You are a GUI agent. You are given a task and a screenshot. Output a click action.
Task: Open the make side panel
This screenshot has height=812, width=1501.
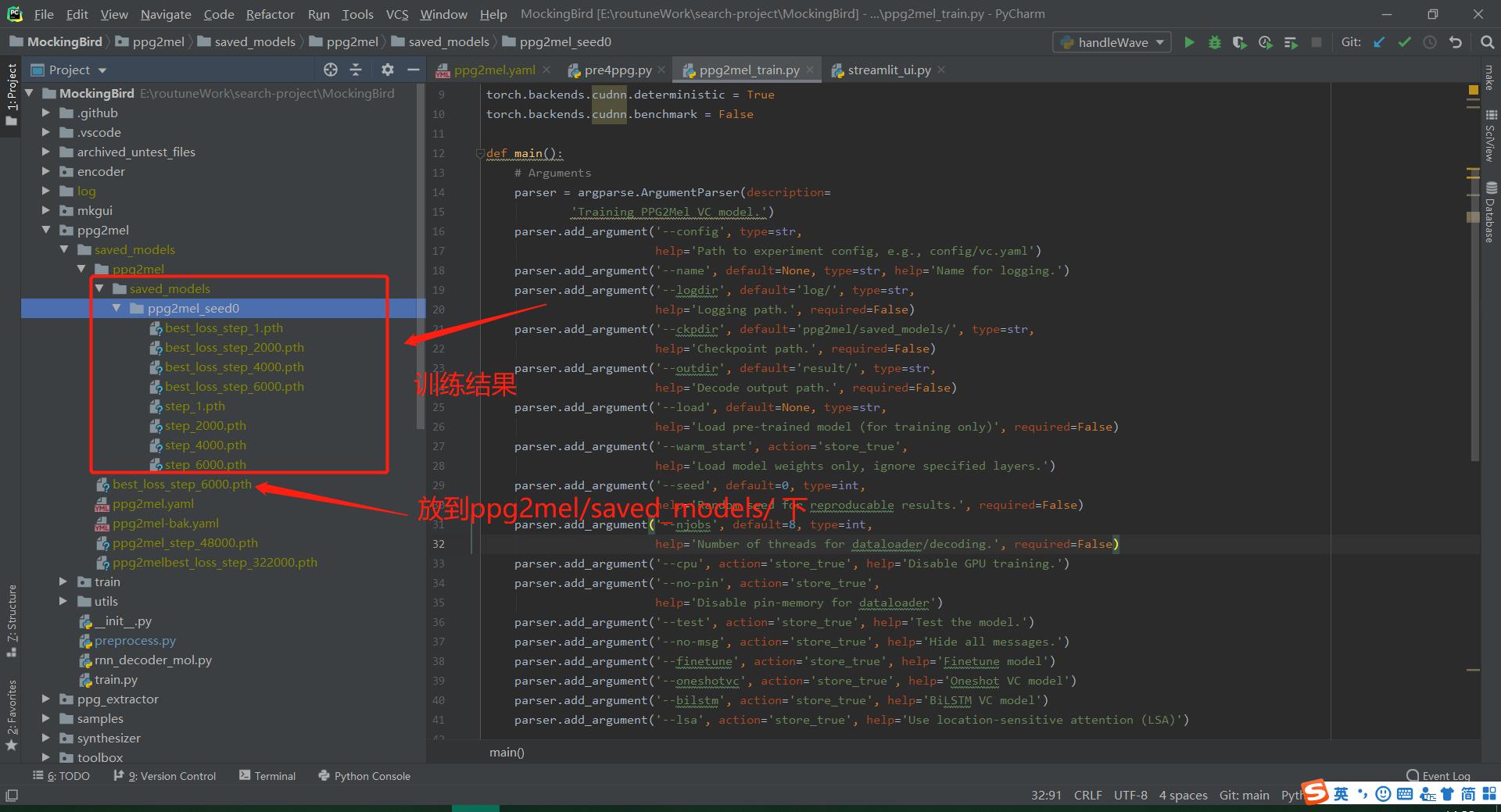click(x=1490, y=78)
